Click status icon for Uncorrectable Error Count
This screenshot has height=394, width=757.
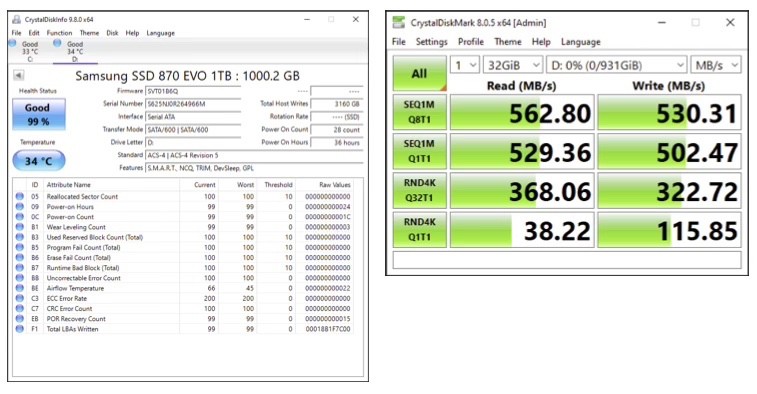click(x=19, y=278)
